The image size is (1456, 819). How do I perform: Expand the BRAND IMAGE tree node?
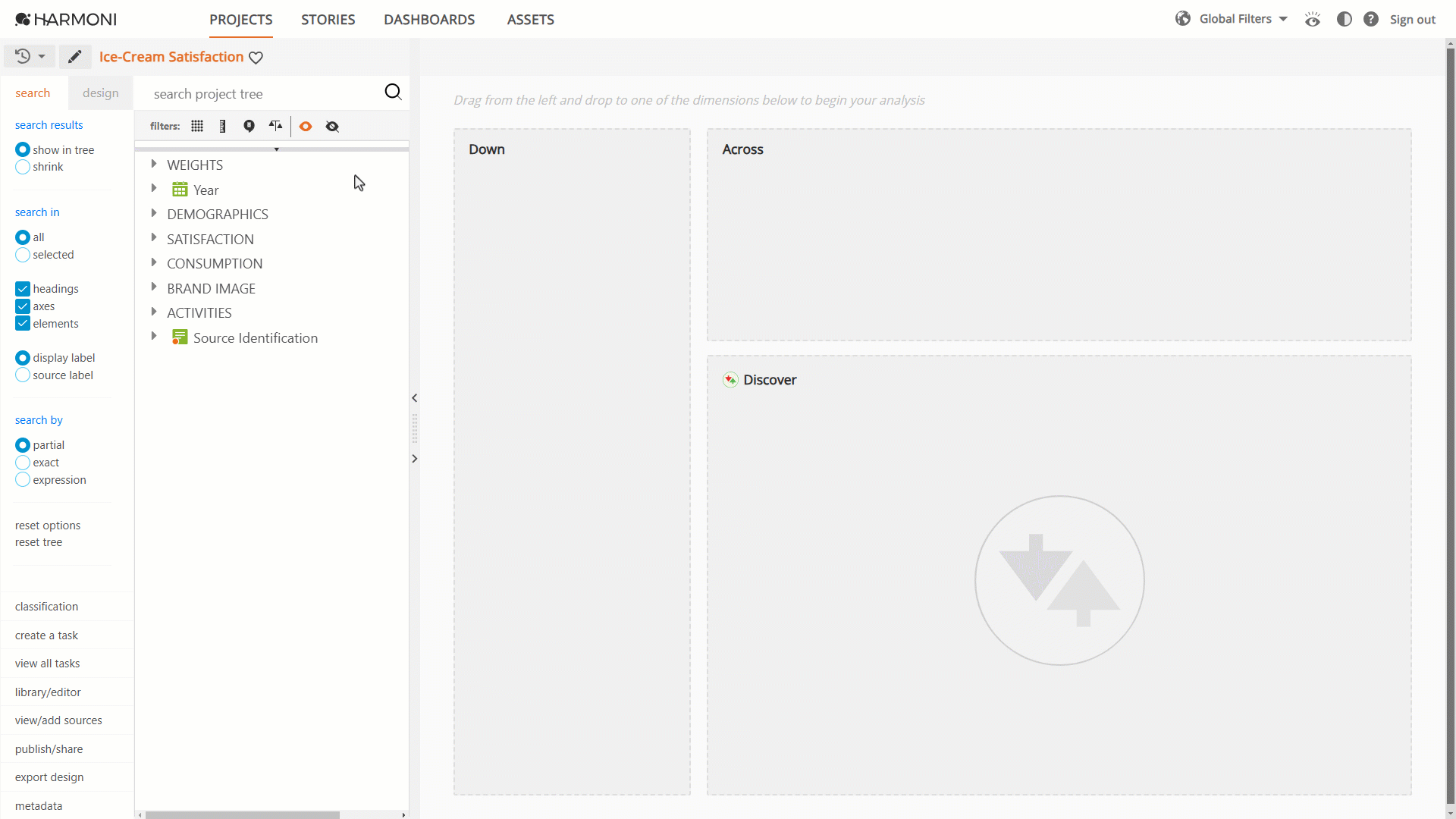[154, 287]
